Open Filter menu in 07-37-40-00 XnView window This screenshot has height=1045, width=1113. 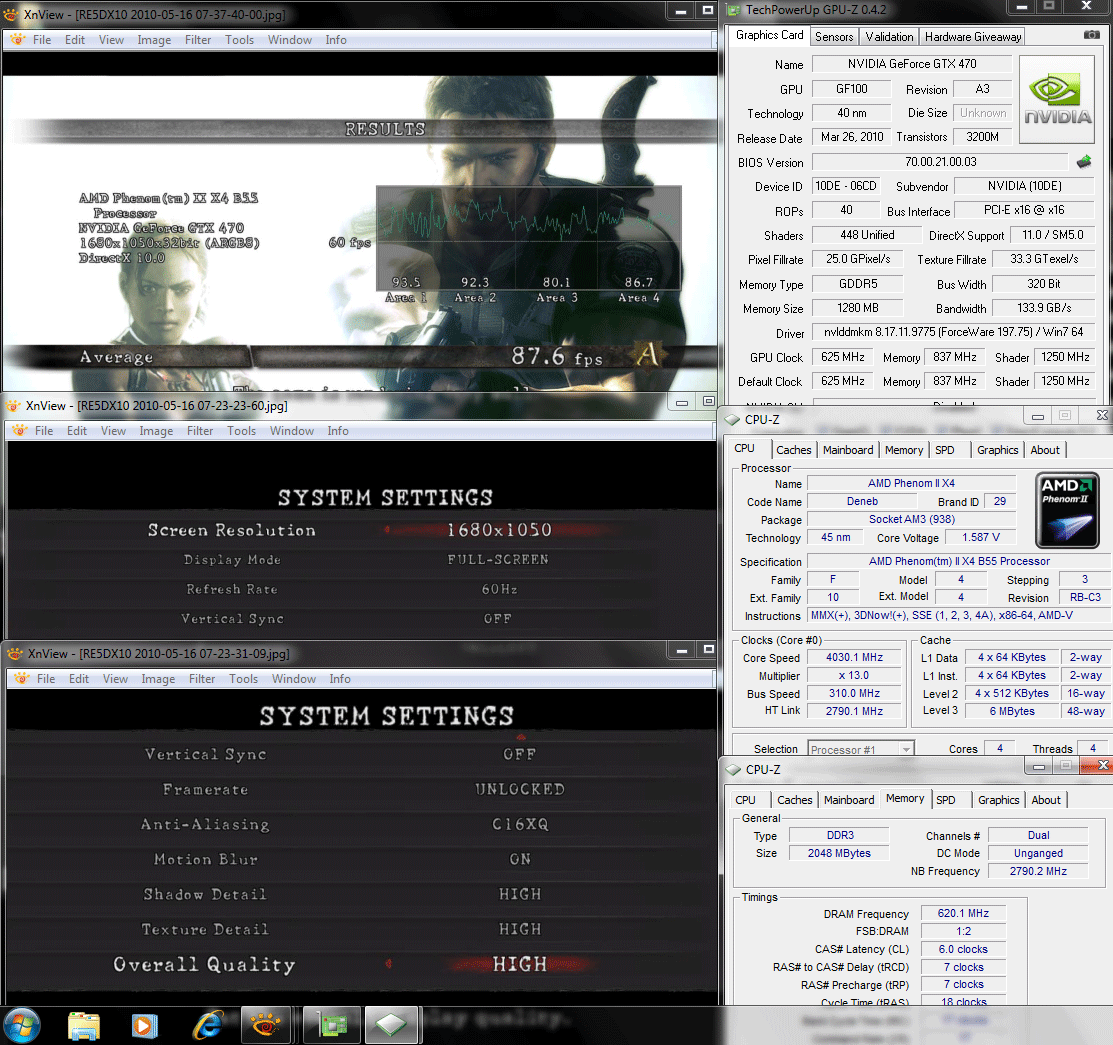[198, 40]
